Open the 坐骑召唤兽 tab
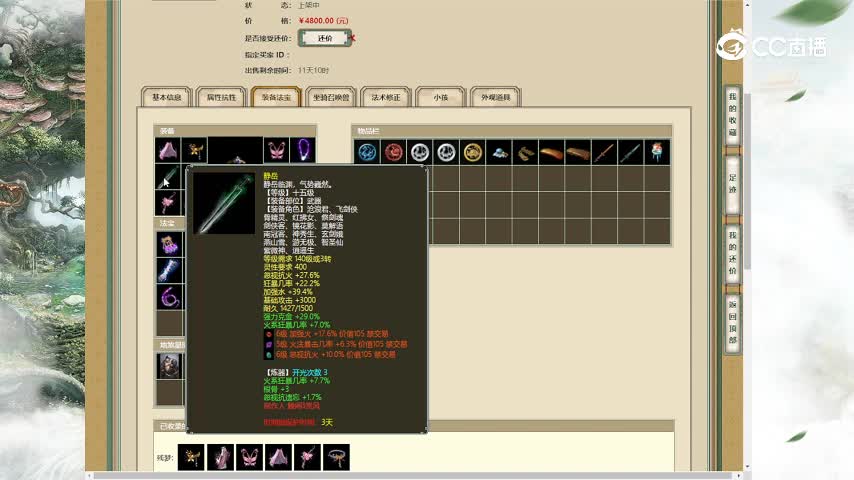 point(331,97)
